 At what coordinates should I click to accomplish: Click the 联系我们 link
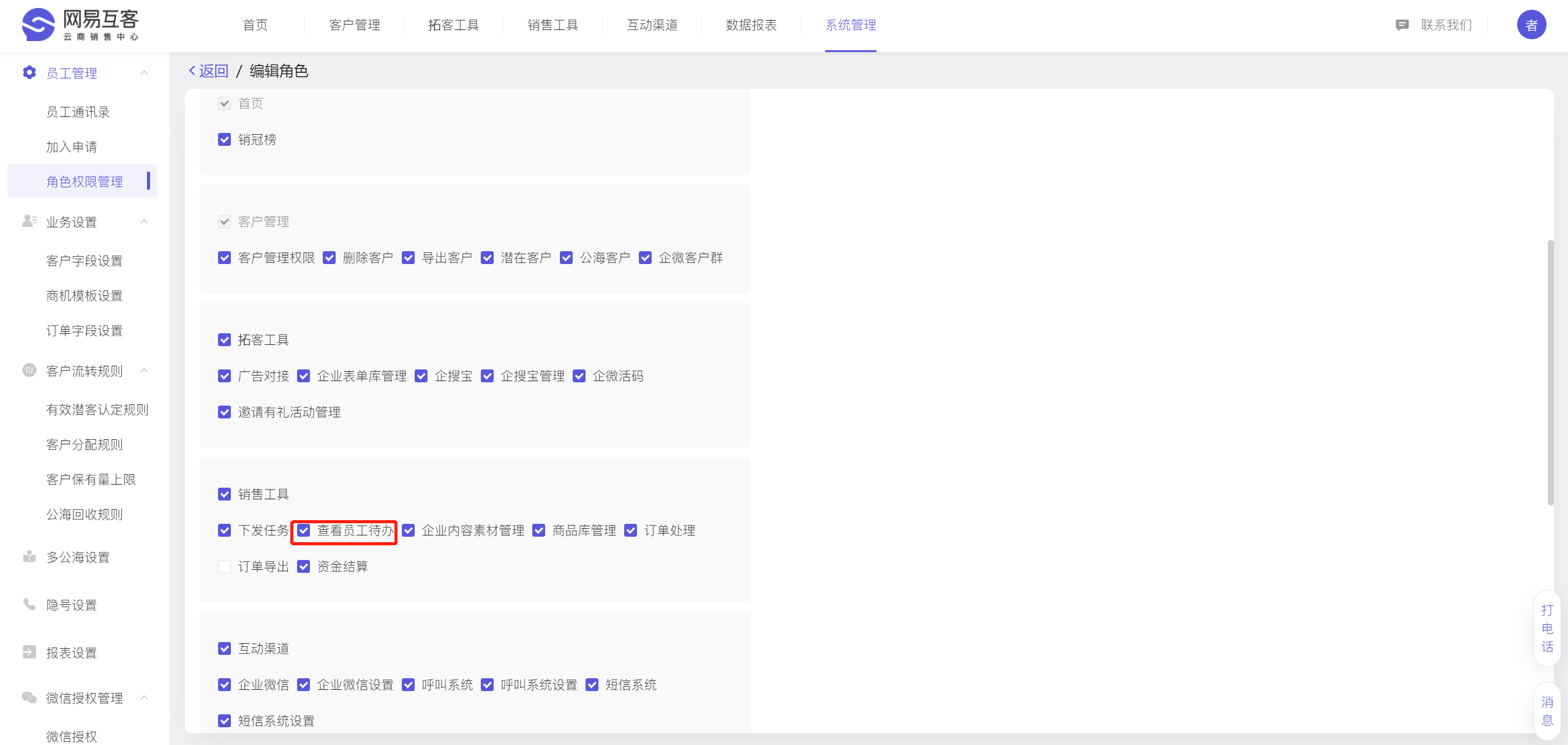[x=1446, y=25]
